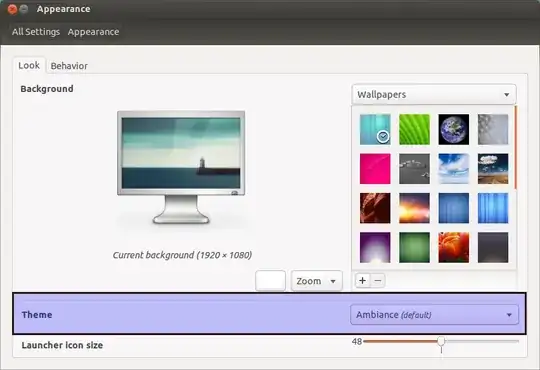Image resolution: width=540 pixels, height=370 pixels.
Task: Click the plus button to add wallpaper
Action: pyautogui.click(x=362, y=281)
